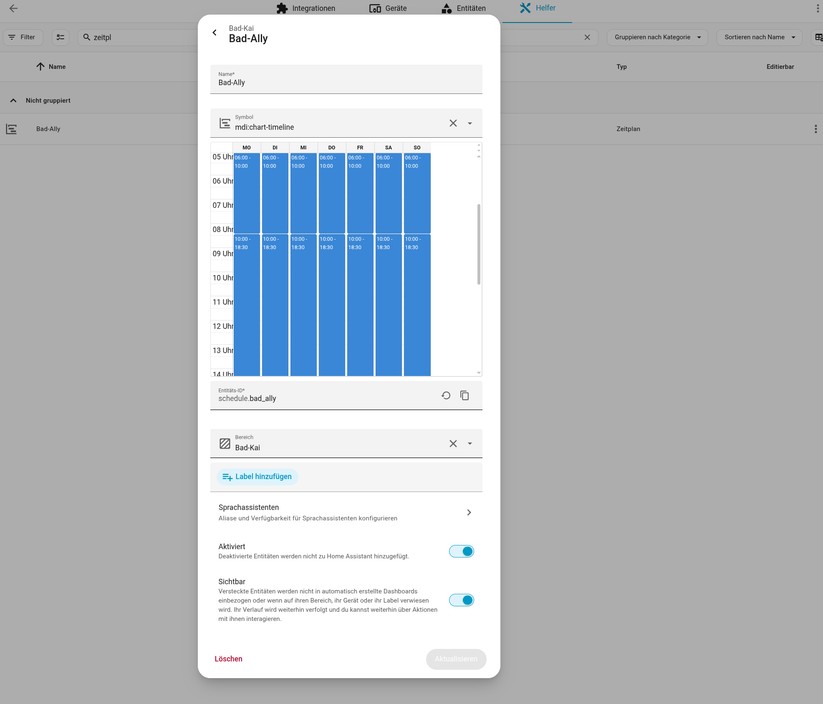Open Sortieren nach Name dropdown
The height and width of the screenshot is (704, 823).
coord(759,37)
